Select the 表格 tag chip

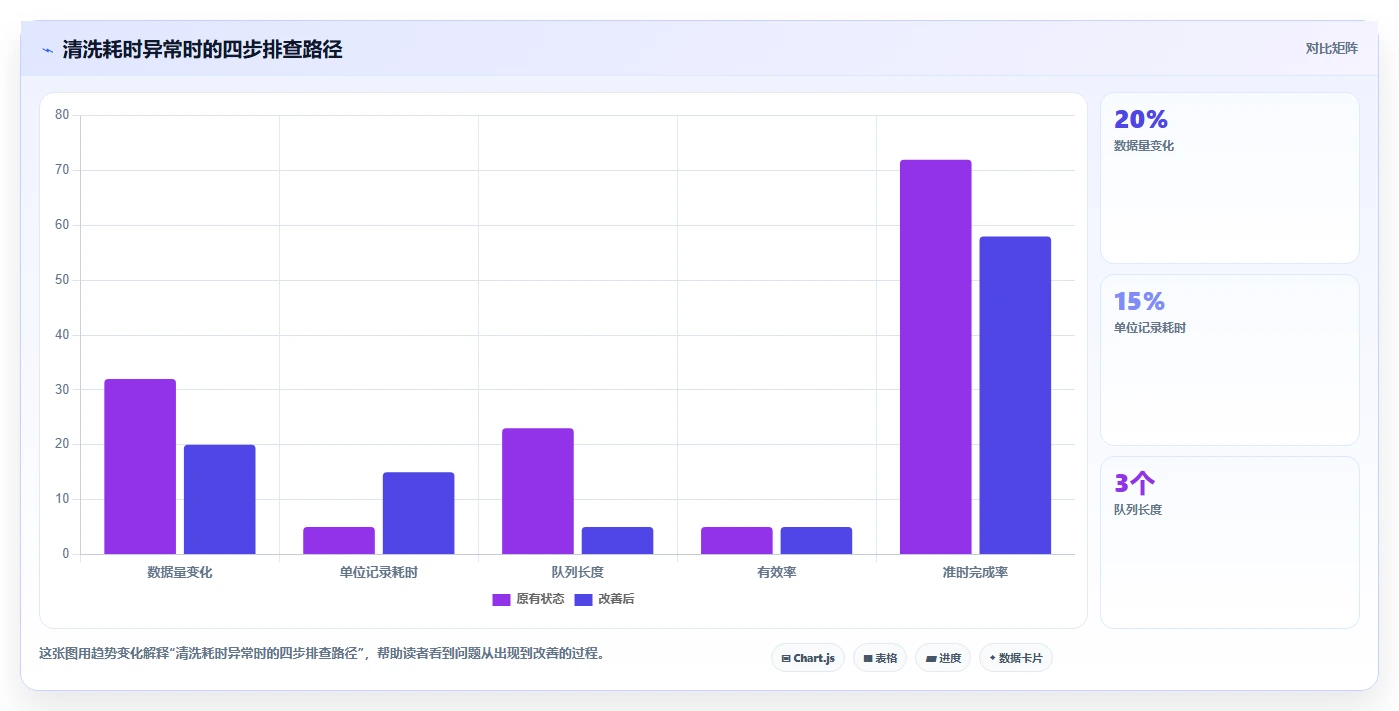(x=880, y=658)
